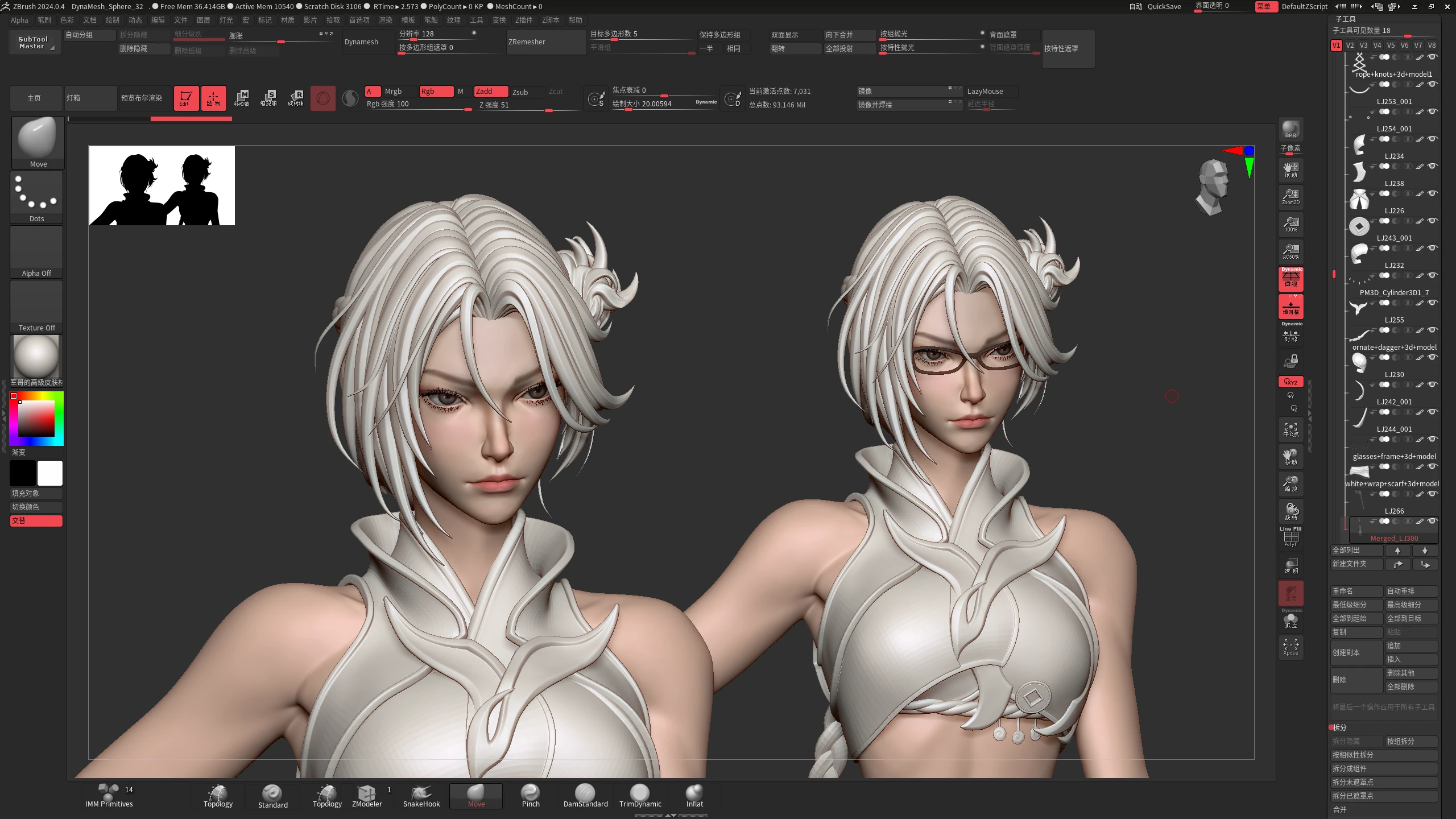Click the ZRemesher button

coord(546,42)
